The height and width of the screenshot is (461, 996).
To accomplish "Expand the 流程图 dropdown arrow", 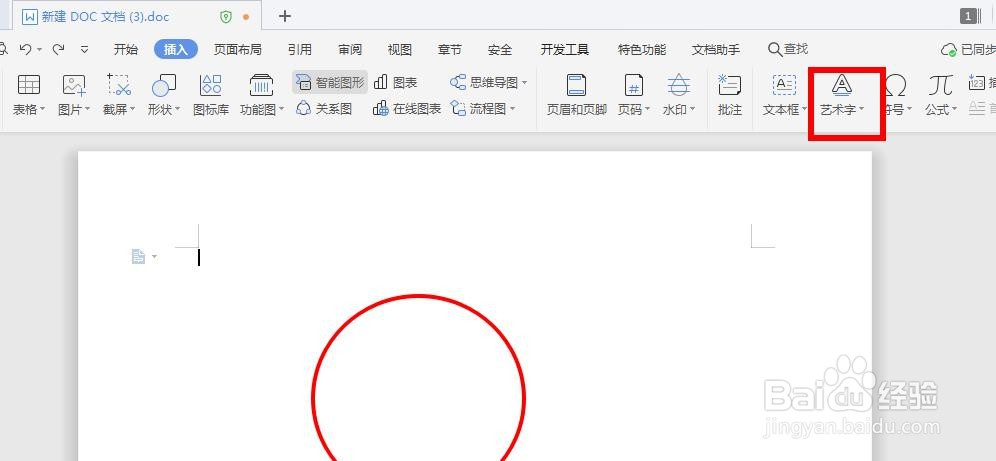I will click(x=512, y=109).
